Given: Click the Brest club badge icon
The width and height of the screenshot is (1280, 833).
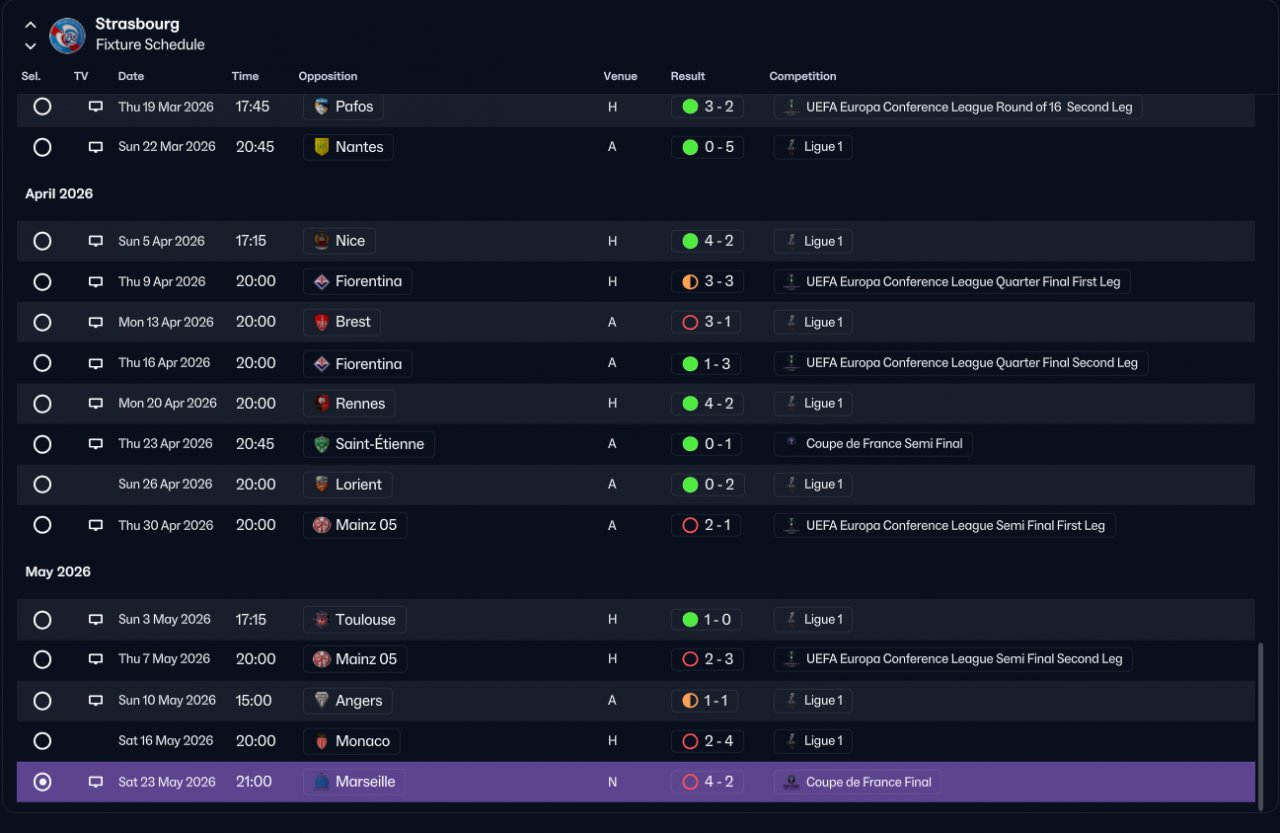Looking at the screenshot, I should pyautogui.click(x=322, y=322).
